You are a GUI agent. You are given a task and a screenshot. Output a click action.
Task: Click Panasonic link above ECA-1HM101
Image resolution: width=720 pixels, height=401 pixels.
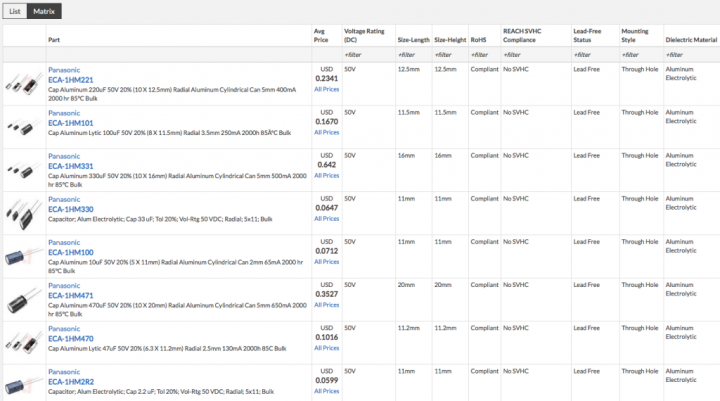click(64, 113)
